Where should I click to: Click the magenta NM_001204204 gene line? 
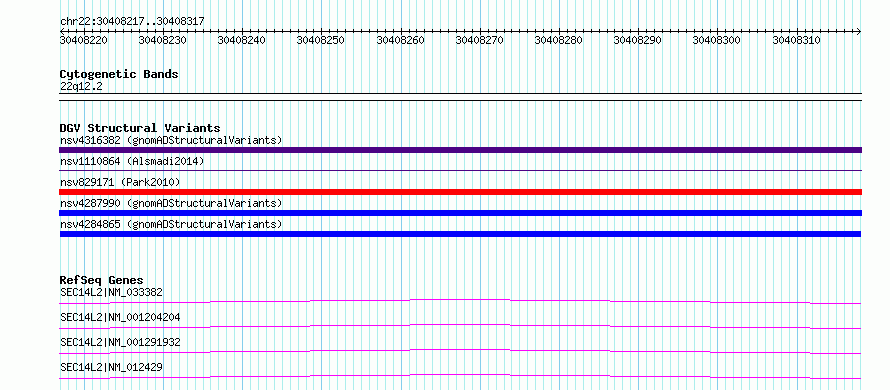click(x=460, y=326)
